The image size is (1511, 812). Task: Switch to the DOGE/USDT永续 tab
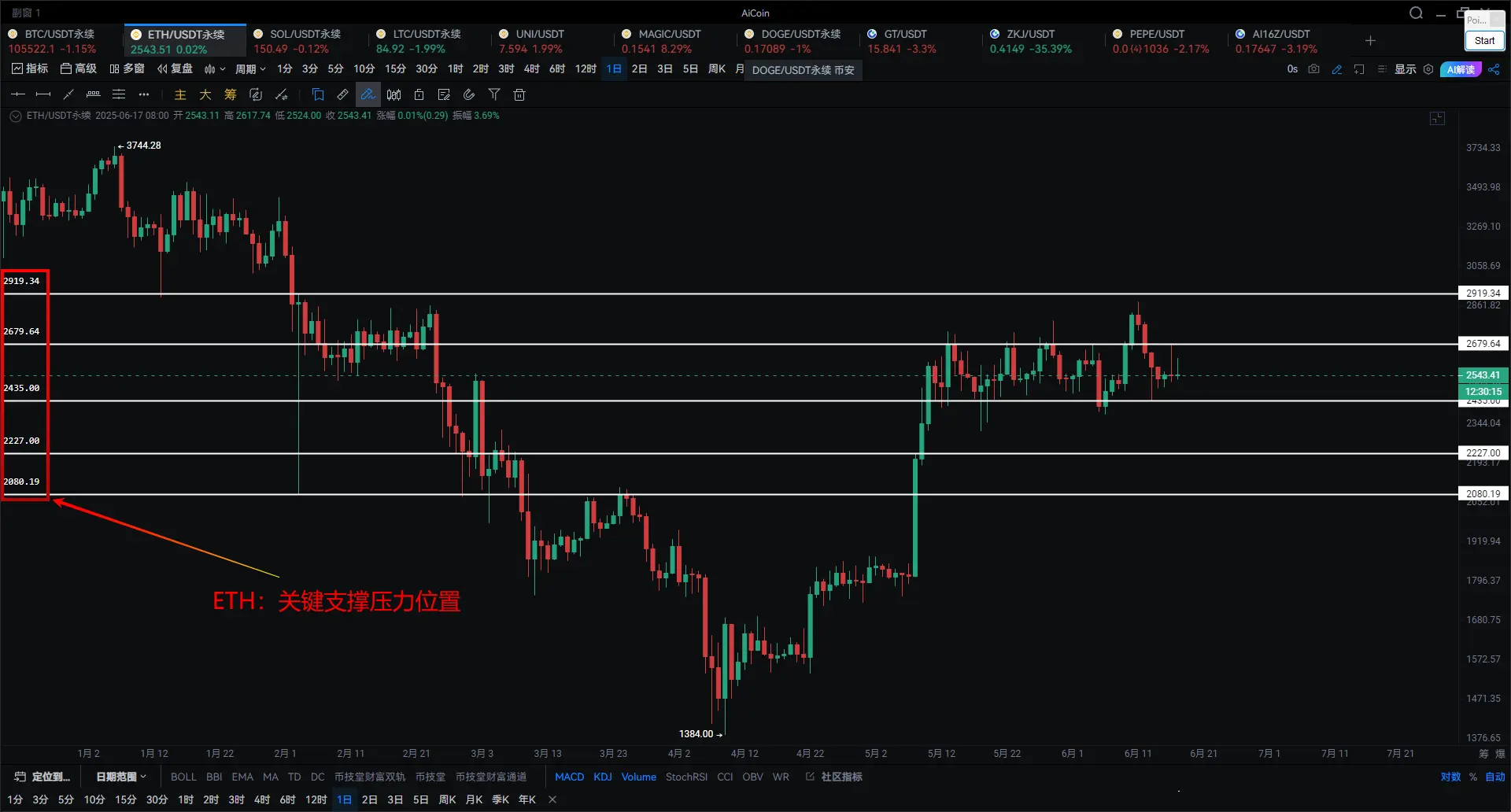tap(798, 41)
